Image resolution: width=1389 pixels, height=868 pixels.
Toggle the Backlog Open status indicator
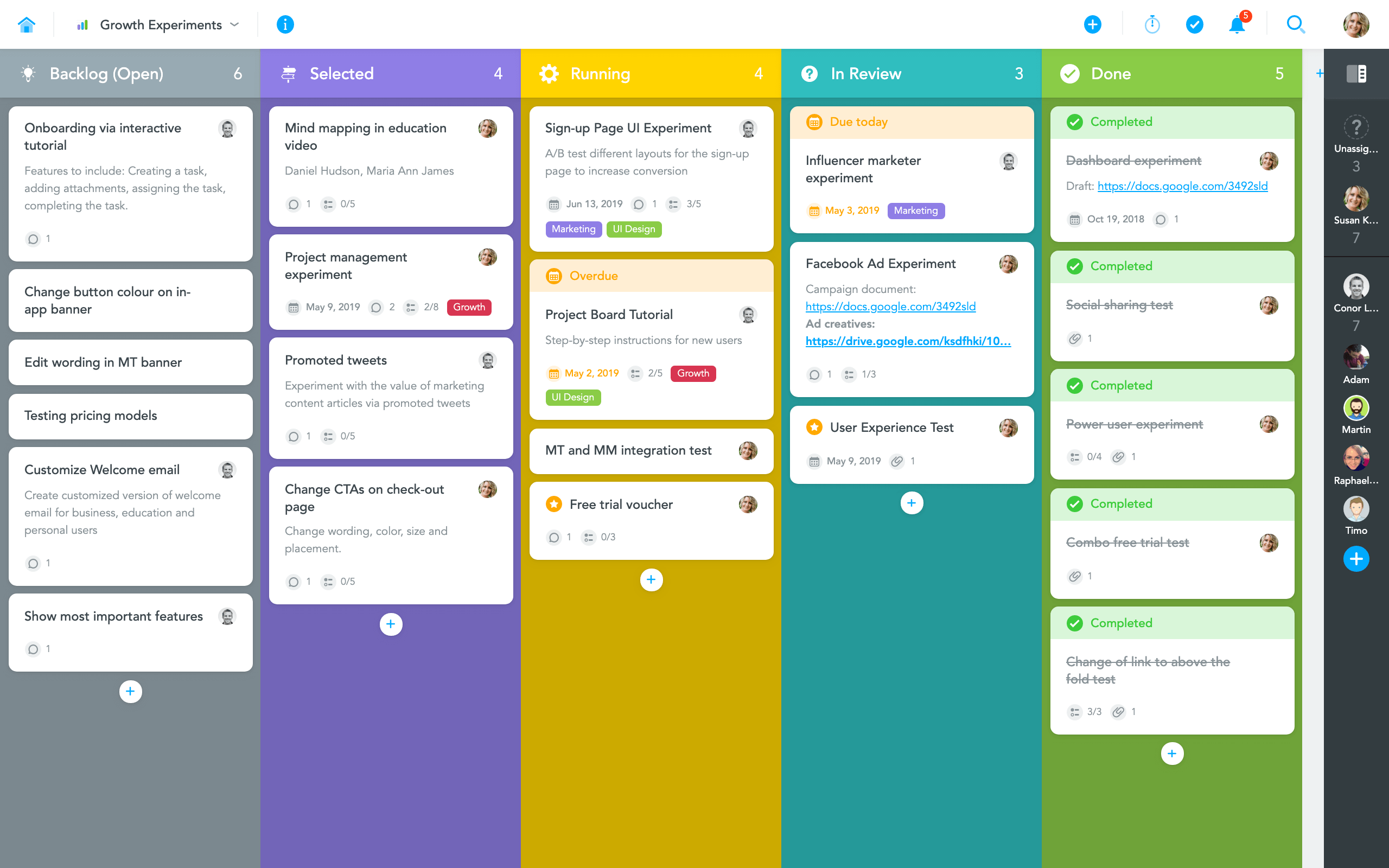pyautogui.click(x=27, y=73)
